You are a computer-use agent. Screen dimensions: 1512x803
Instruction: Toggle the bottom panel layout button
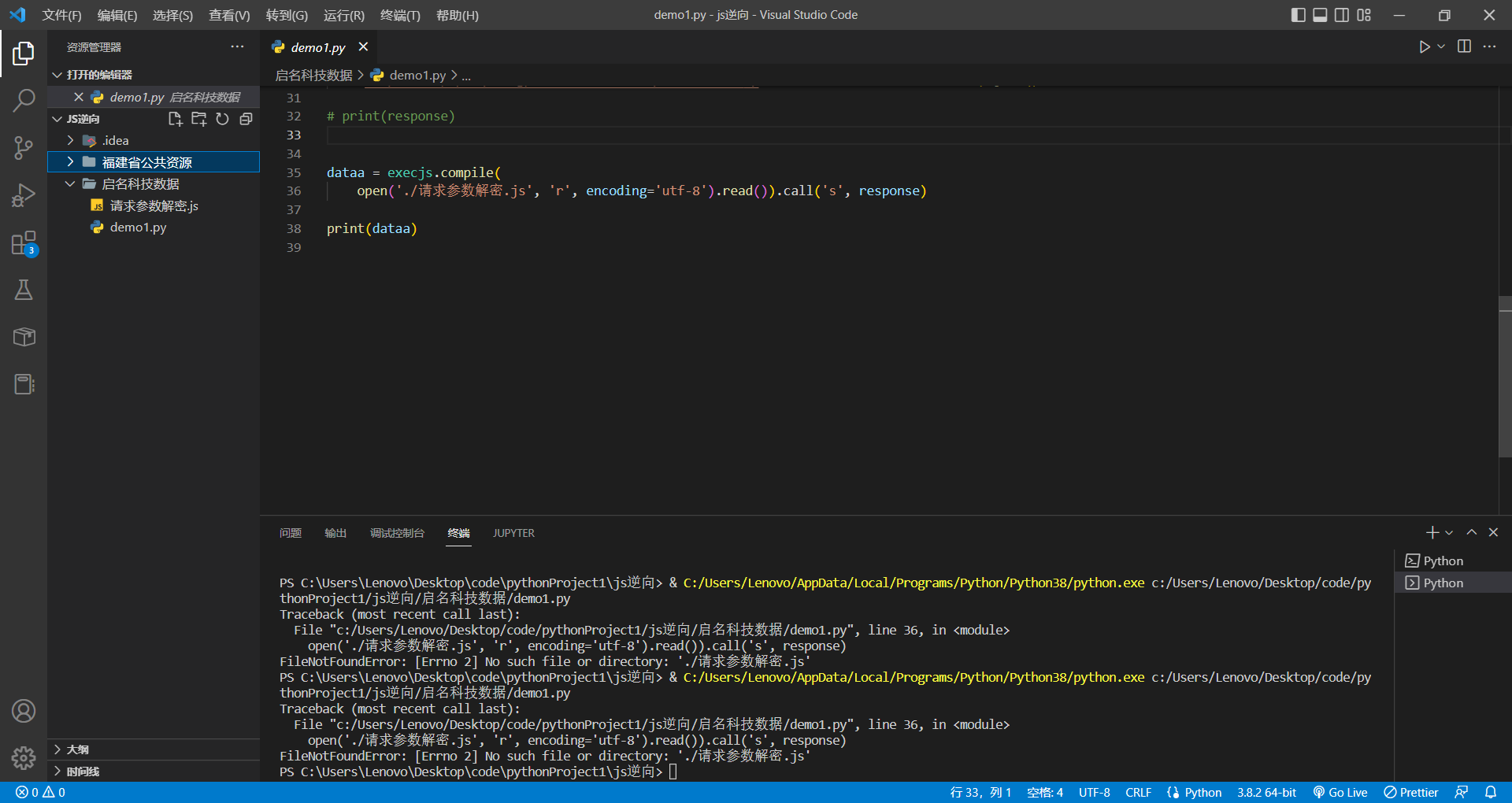[x=1320, y=15]
